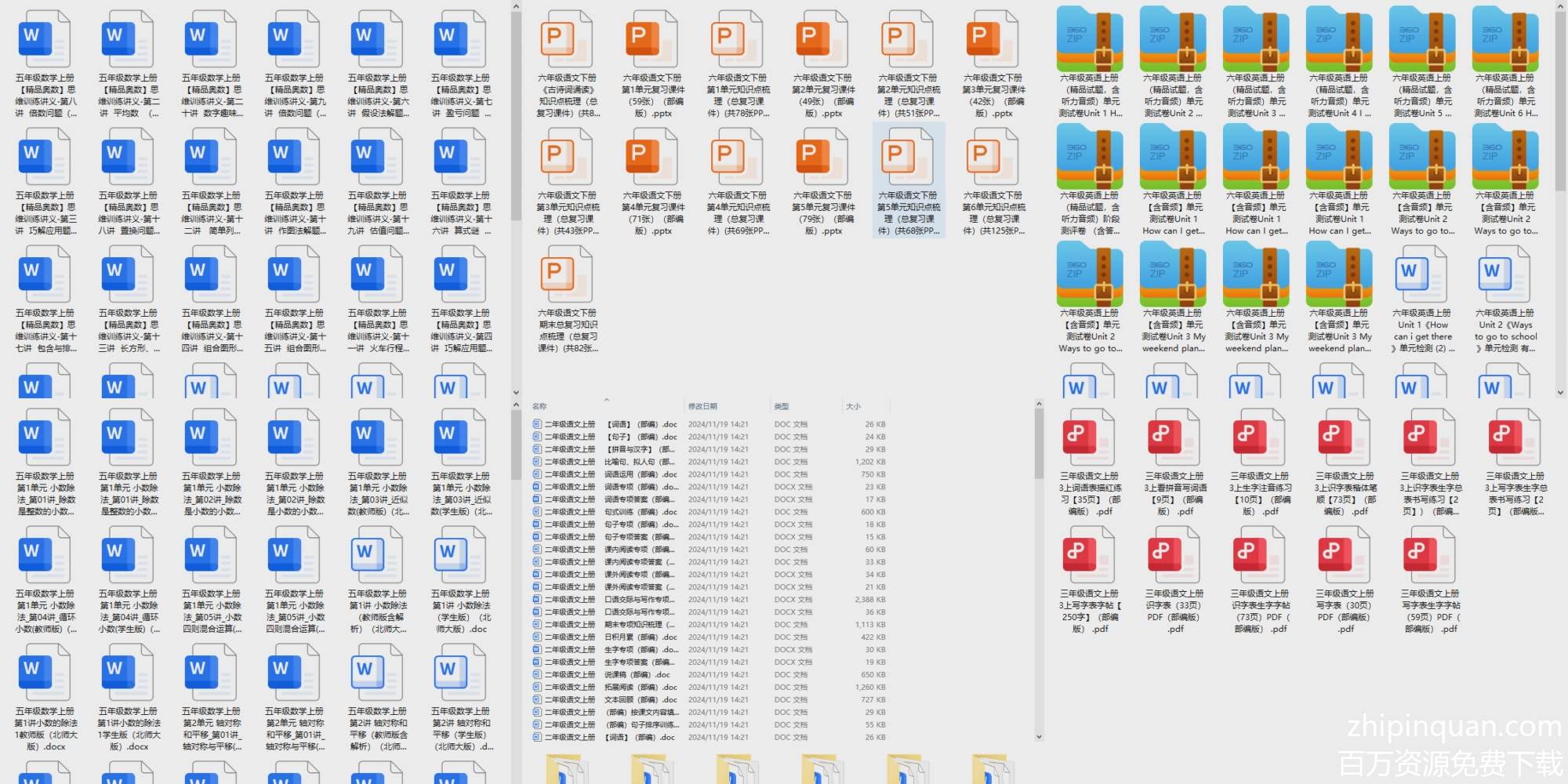Sort file list by 修改日期 column
The image size is (1568, 784).
[702, 406]
